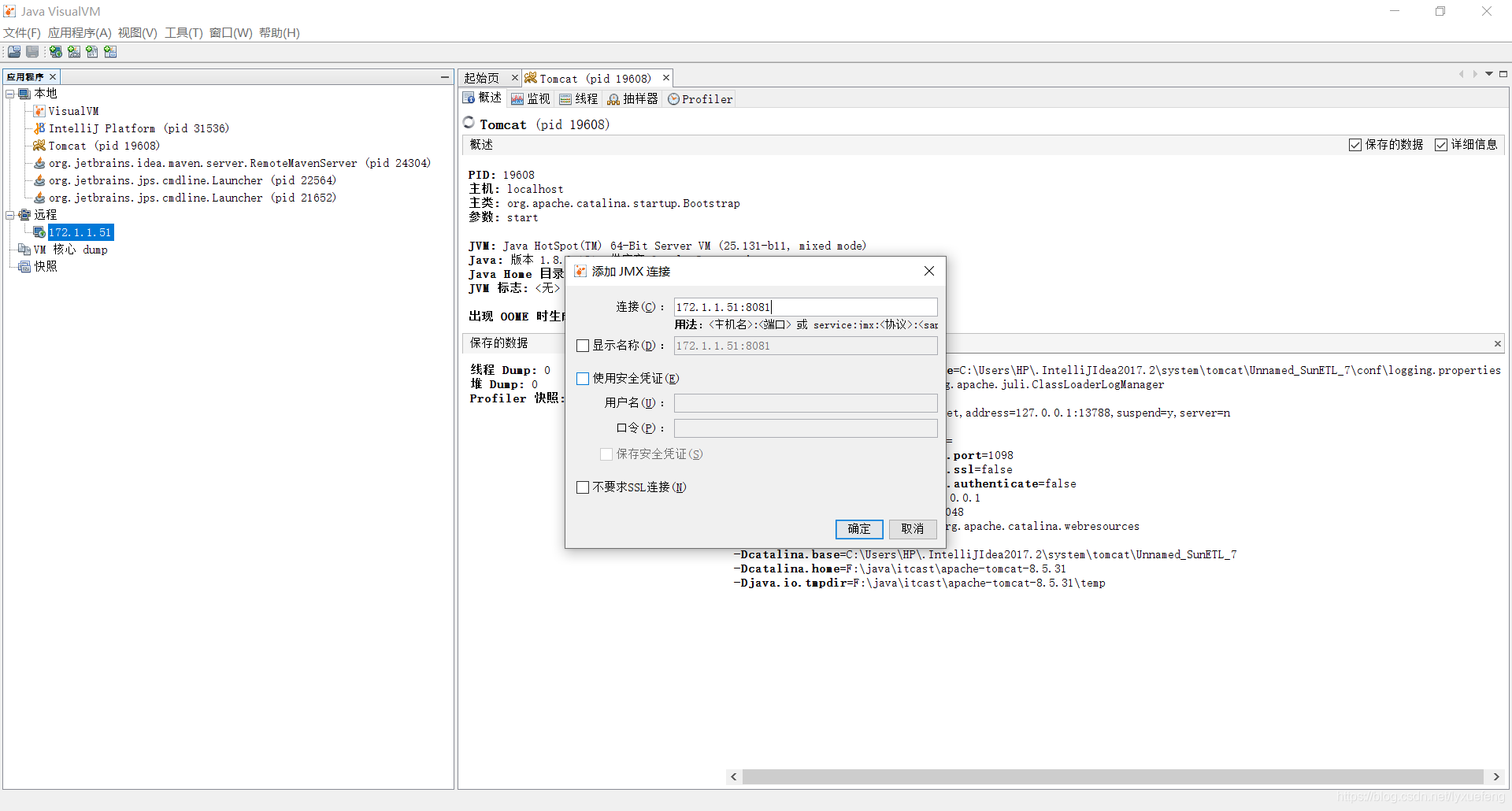The width and height of the screenshot is (1512, 811).
Task: Uncheck 详细信息 checkbox
Action: pos(1441,145)
